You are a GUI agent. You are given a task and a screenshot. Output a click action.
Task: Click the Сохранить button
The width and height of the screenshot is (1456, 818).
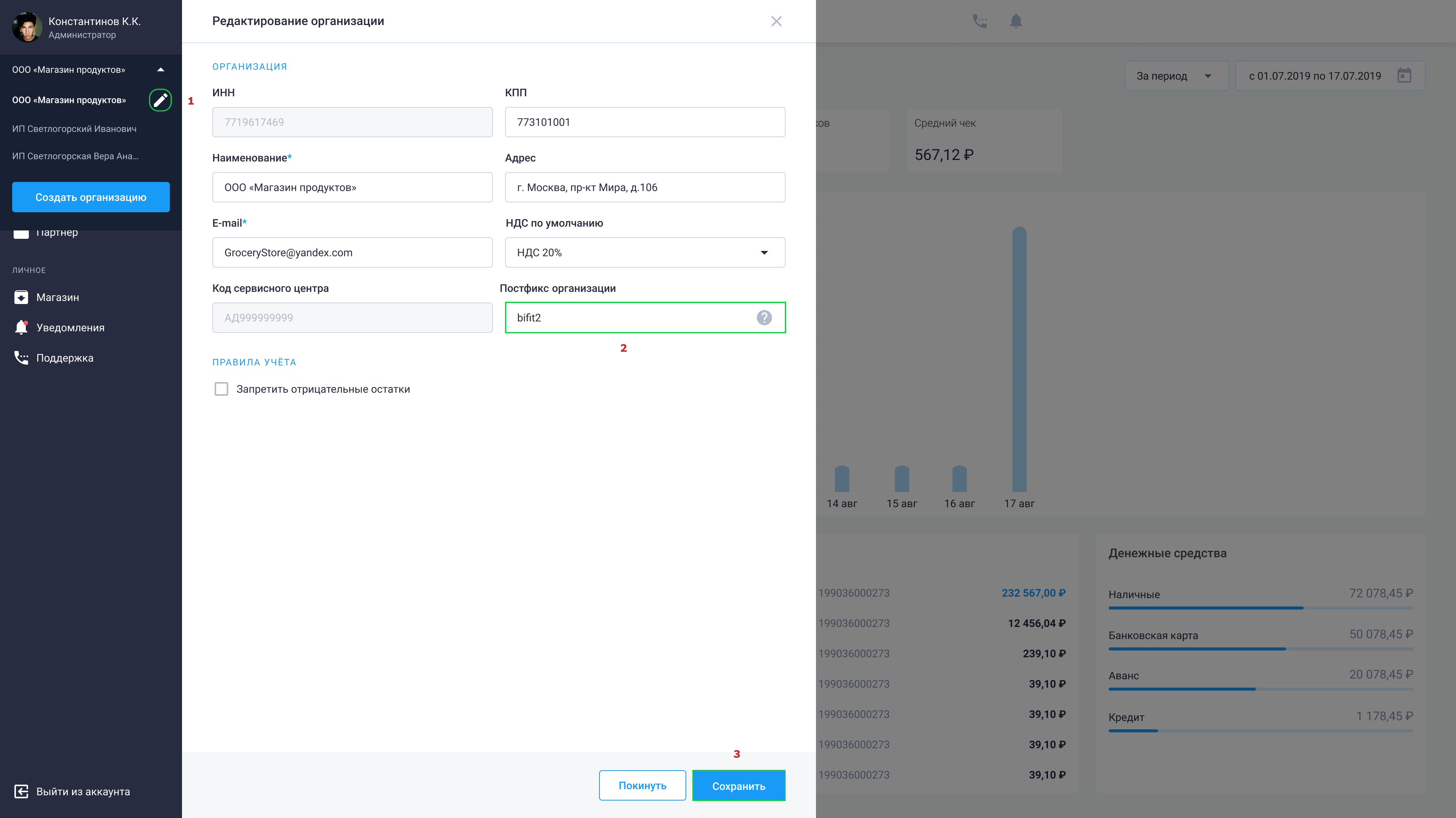click(739, 786)
